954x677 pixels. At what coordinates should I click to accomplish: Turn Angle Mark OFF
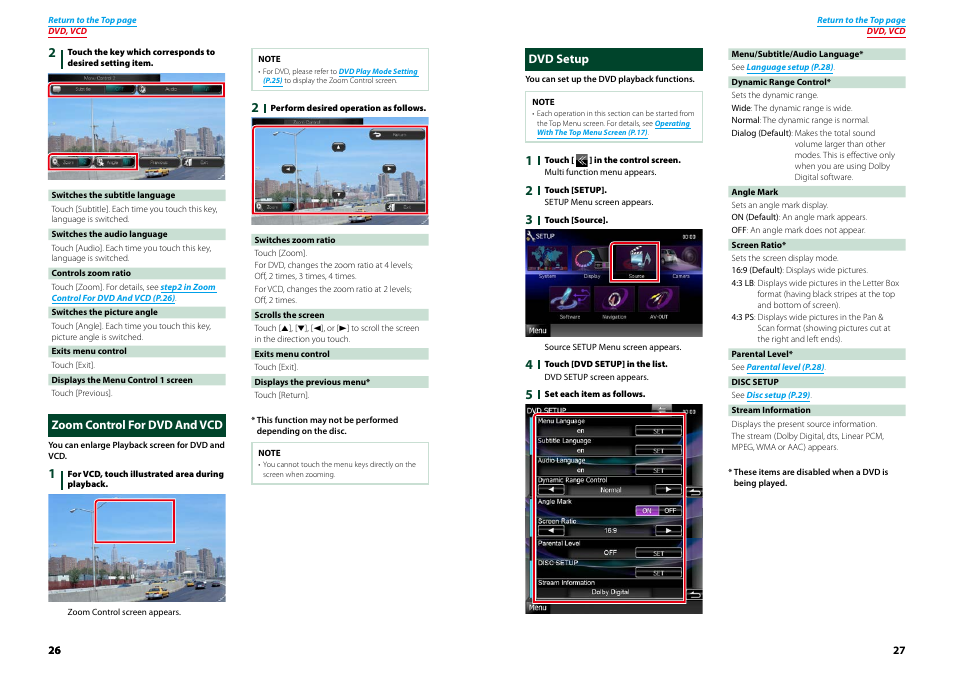coord(670,511)
